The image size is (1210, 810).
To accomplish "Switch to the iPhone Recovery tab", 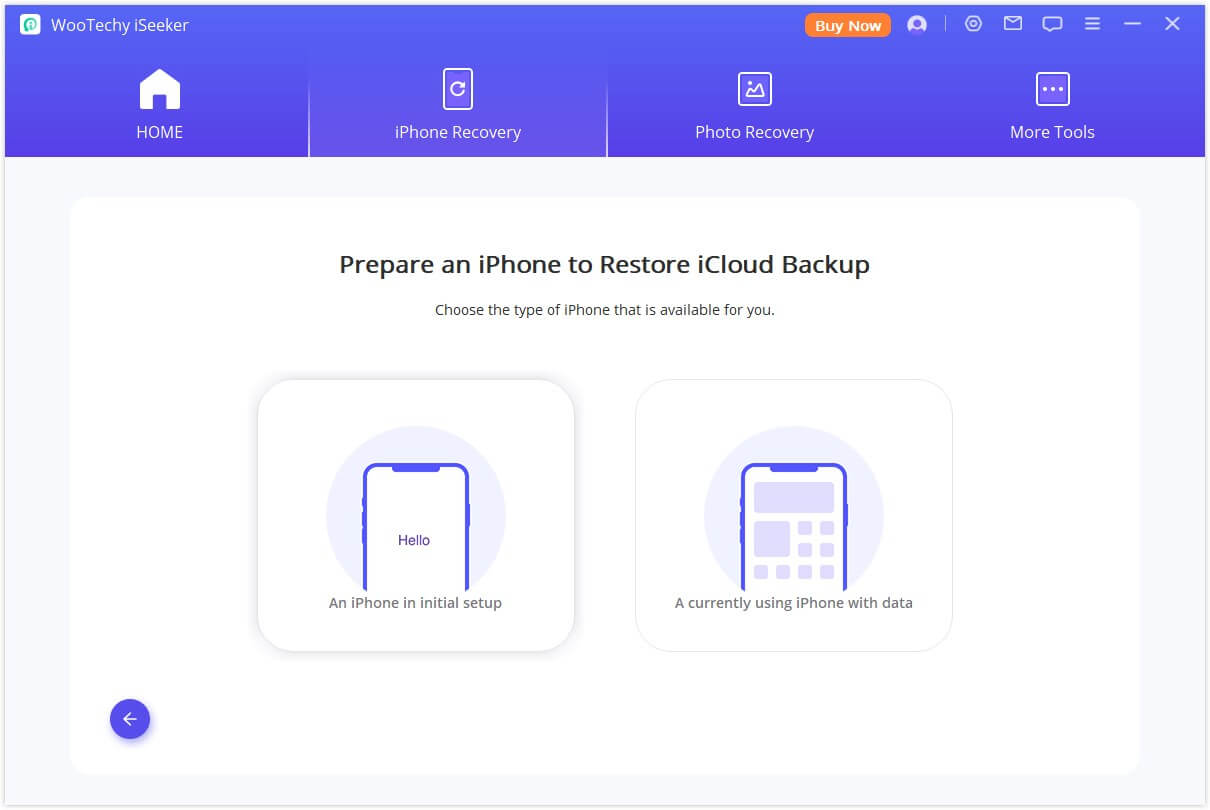I will tap(457, 105).
